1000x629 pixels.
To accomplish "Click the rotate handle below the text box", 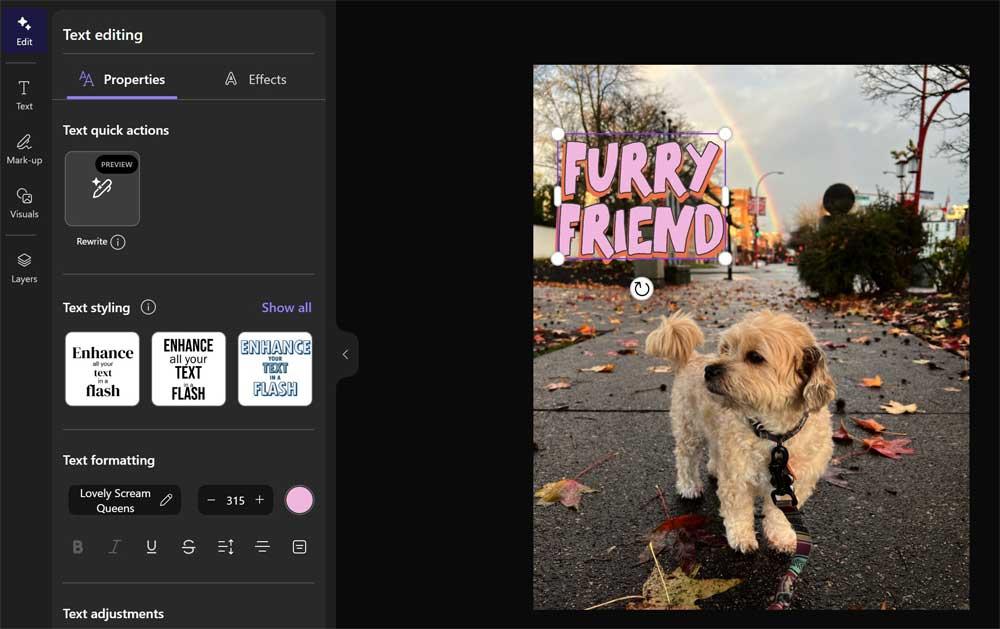I will pyautogui.click(x=641, y=289).
